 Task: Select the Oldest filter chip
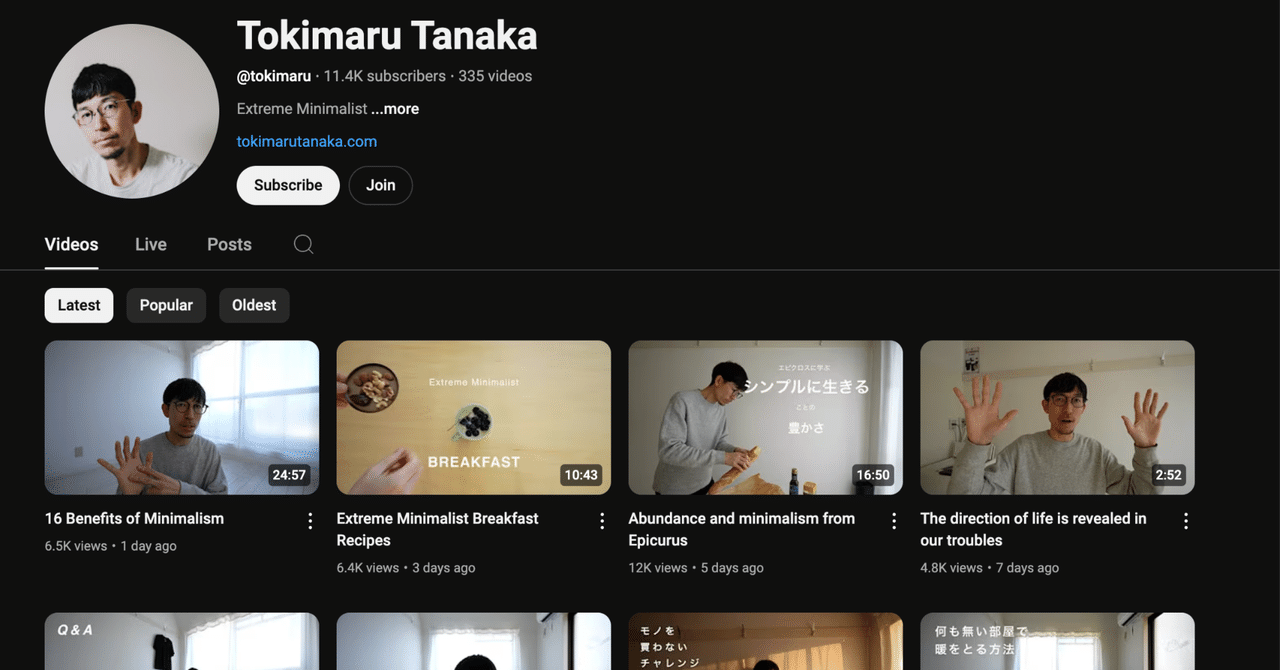pyautogui.click(x=254, y=305)
